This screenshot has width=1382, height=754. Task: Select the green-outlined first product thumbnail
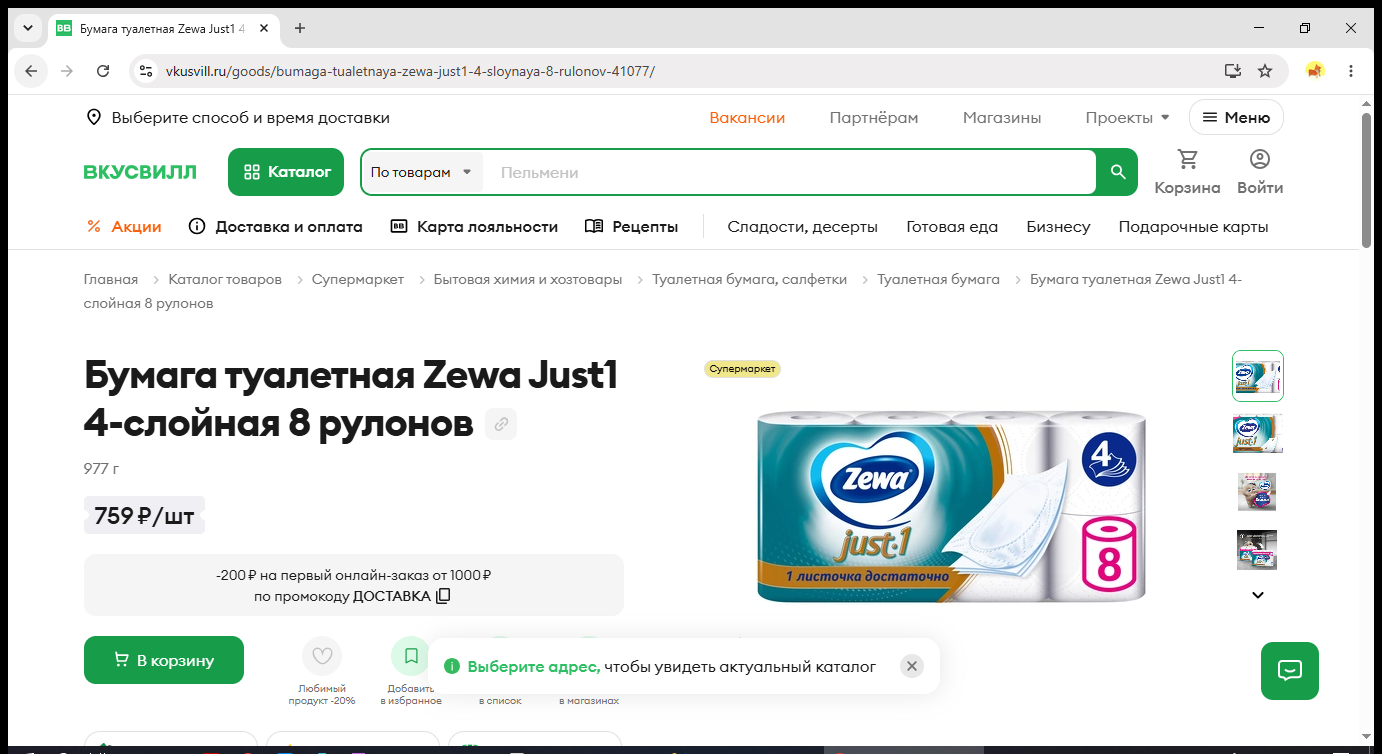coord(1258,375)
